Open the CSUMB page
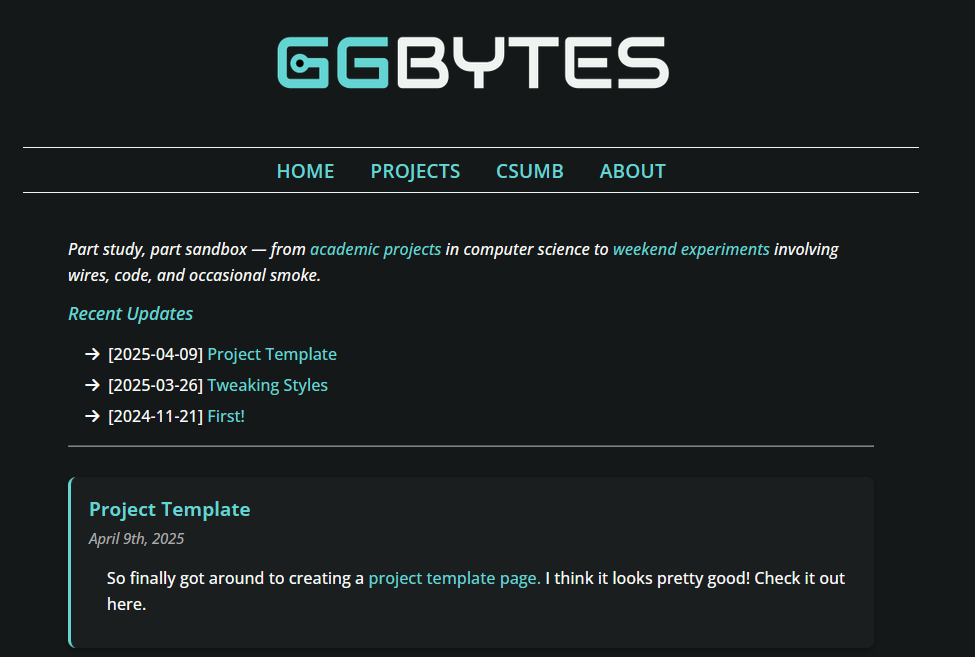Viewport: 975px width, 657px height. click(529, 171)
